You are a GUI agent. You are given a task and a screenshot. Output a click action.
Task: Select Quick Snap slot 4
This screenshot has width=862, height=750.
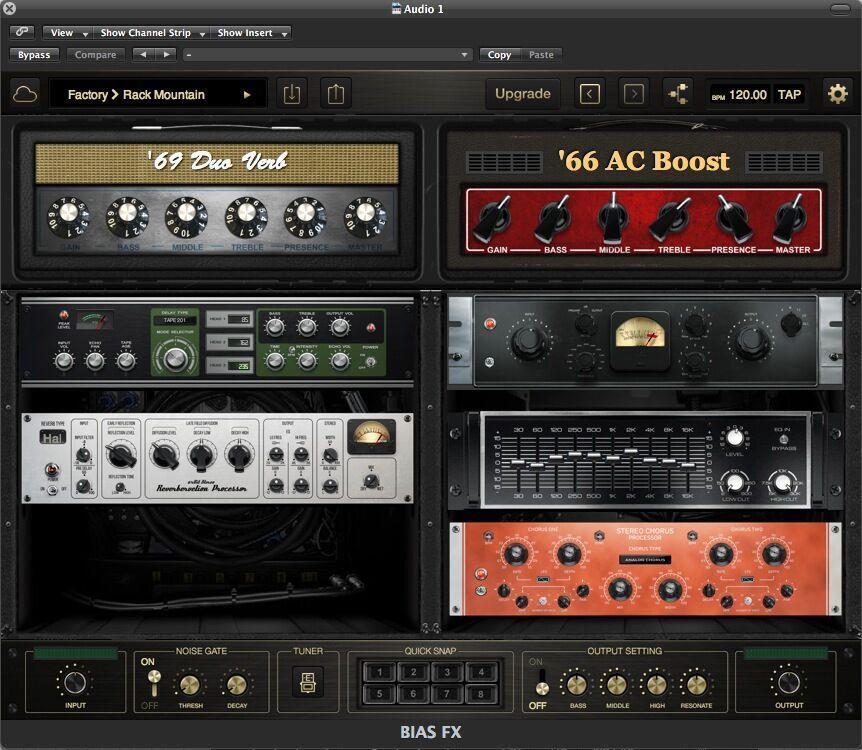[x=480, y=671]
